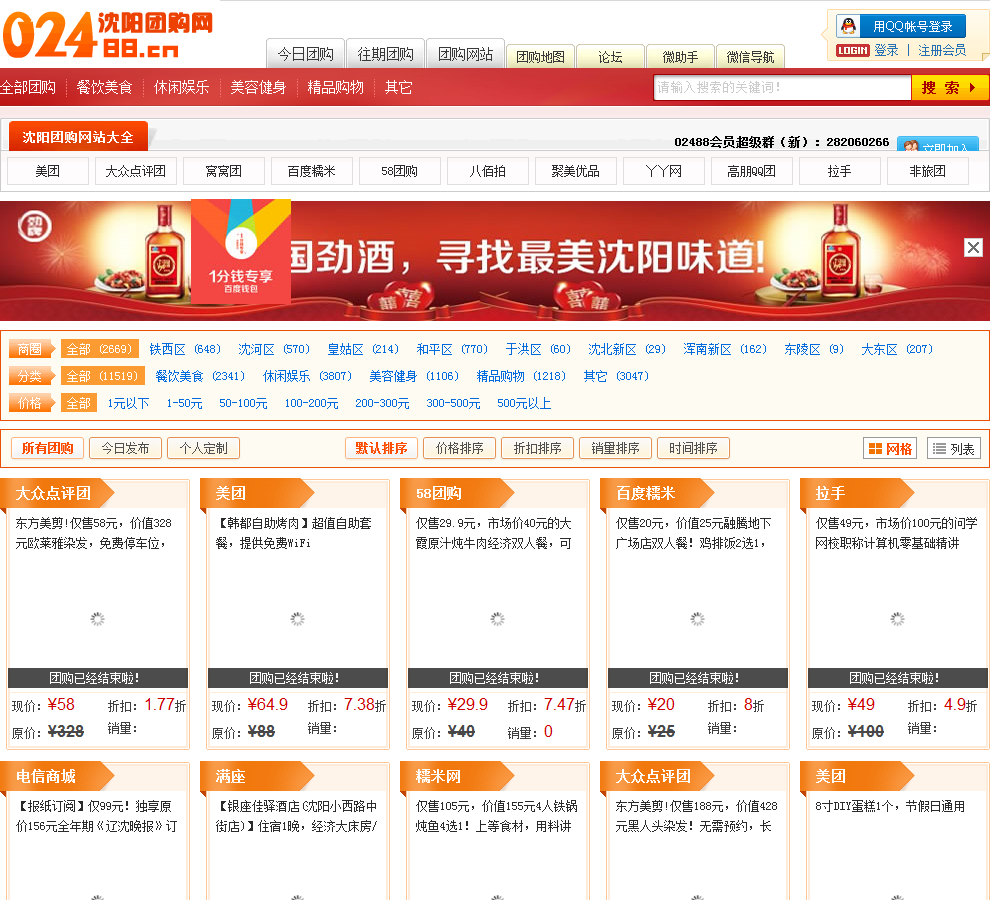Open the 团购地图 tab
Image resolution: width=990 pixels, height=900 pixels.
tap(540, 57)
